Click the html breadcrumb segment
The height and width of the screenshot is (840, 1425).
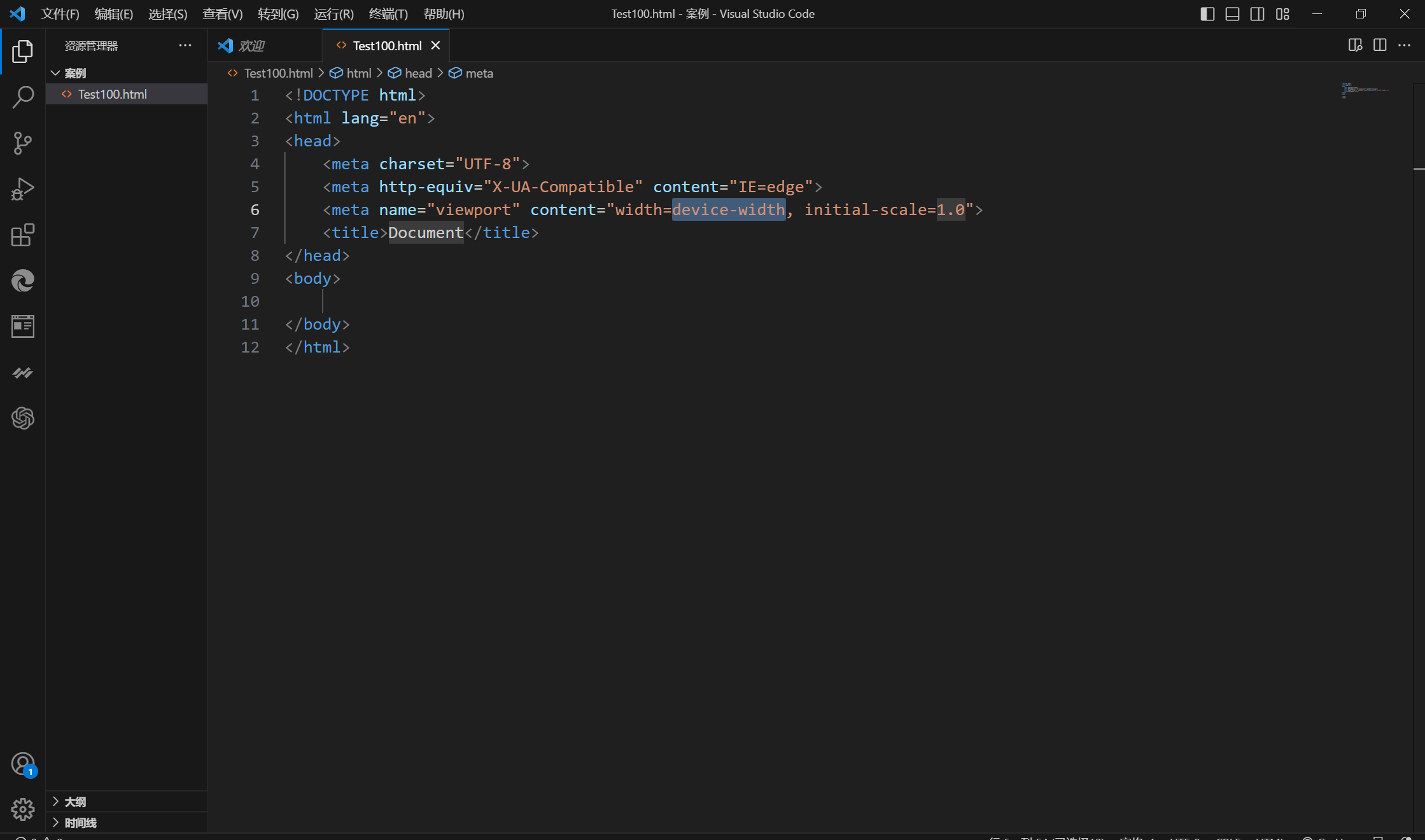pyautogui.click(x=351, y=73)
